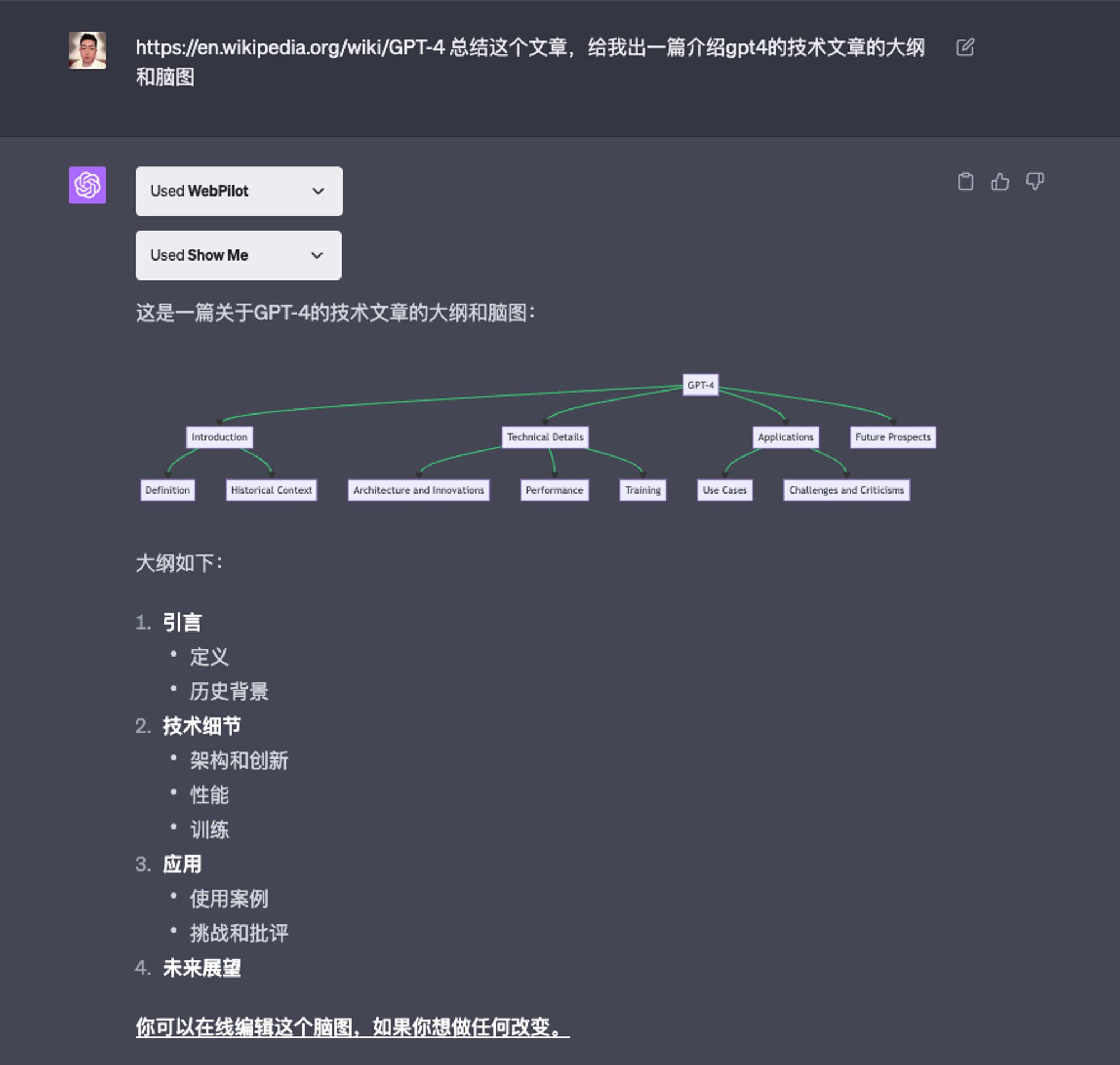
Task: Select the Architecture and Innovations node
Action: click(x=419, y=490)
